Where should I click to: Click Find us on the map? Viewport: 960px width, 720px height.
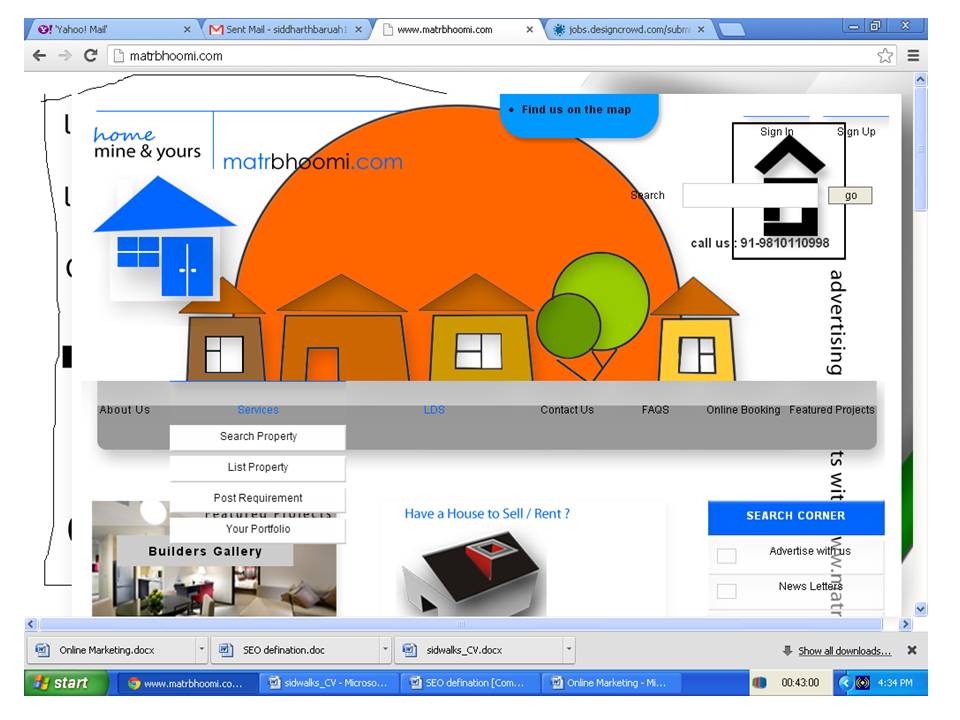576,110
